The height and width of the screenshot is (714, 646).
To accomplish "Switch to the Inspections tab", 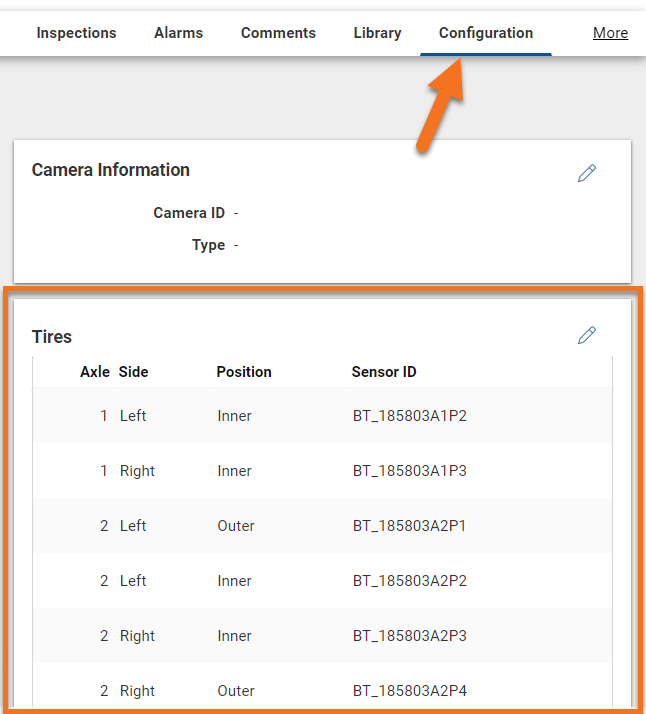I will click(76, 33).
